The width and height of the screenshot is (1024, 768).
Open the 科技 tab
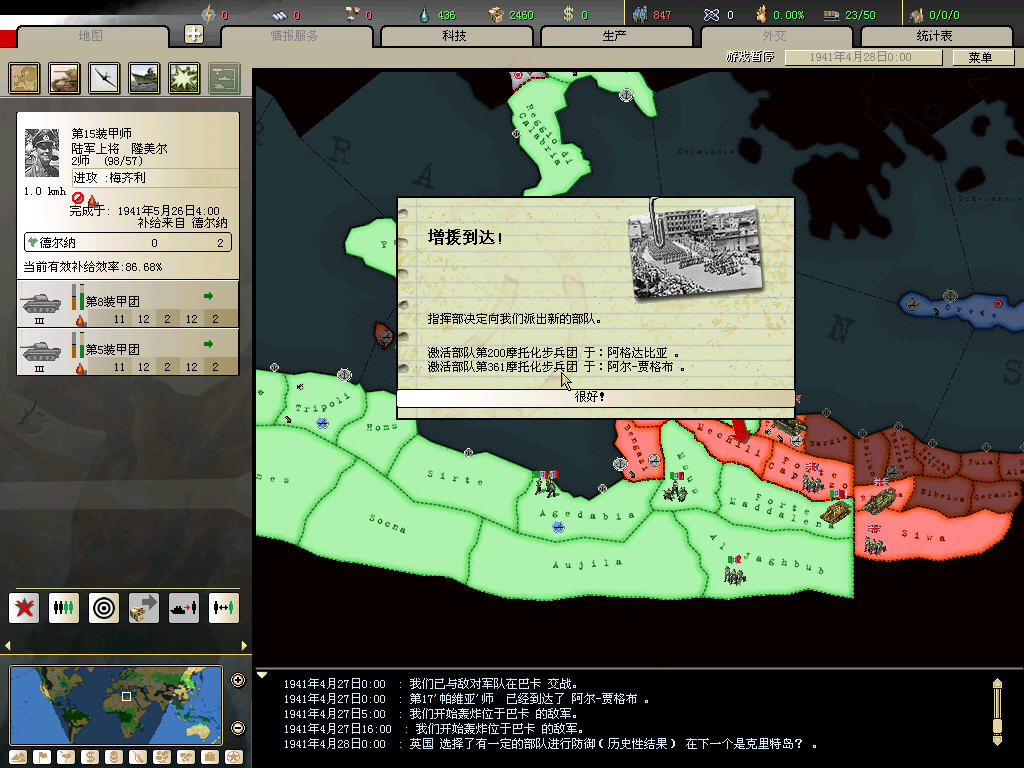tap(455, 35)
